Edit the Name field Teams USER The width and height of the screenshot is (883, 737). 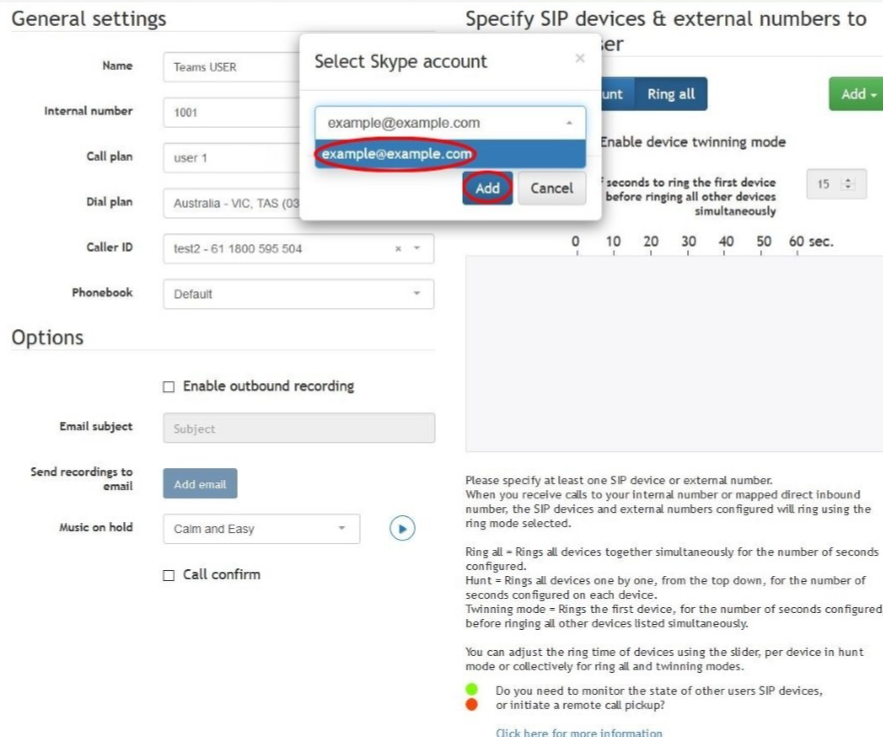coord(231,67)
